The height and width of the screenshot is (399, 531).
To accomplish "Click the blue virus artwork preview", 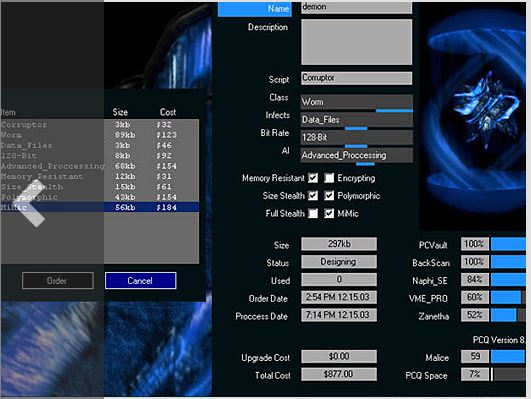I will (473, 117).
